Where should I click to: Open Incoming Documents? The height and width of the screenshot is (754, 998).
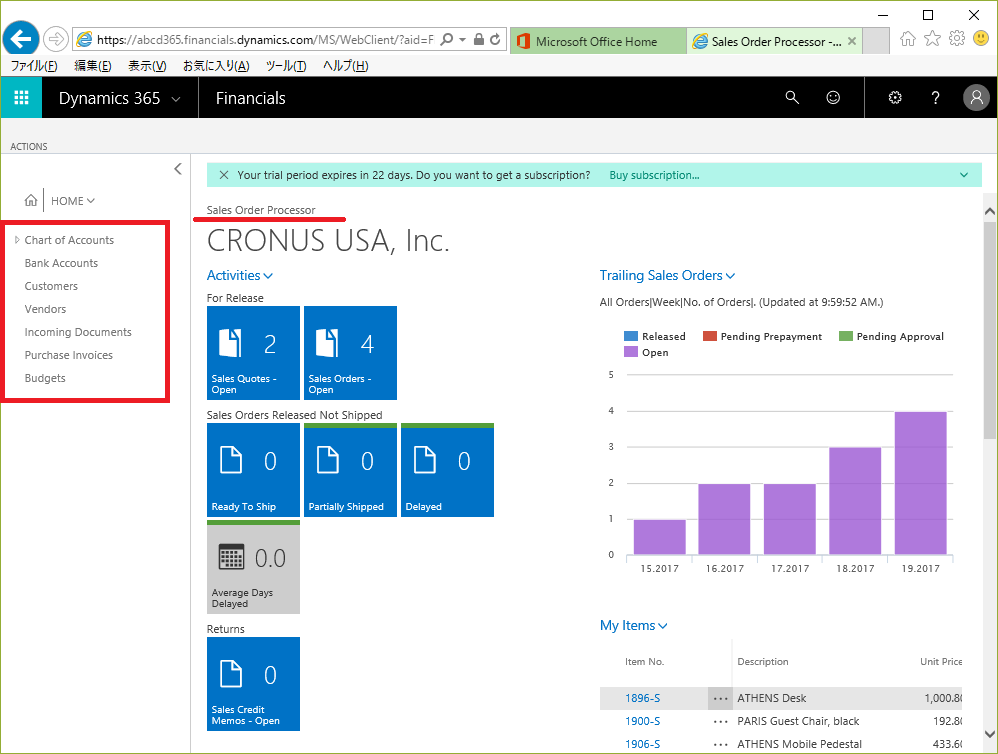click(78, 332)
